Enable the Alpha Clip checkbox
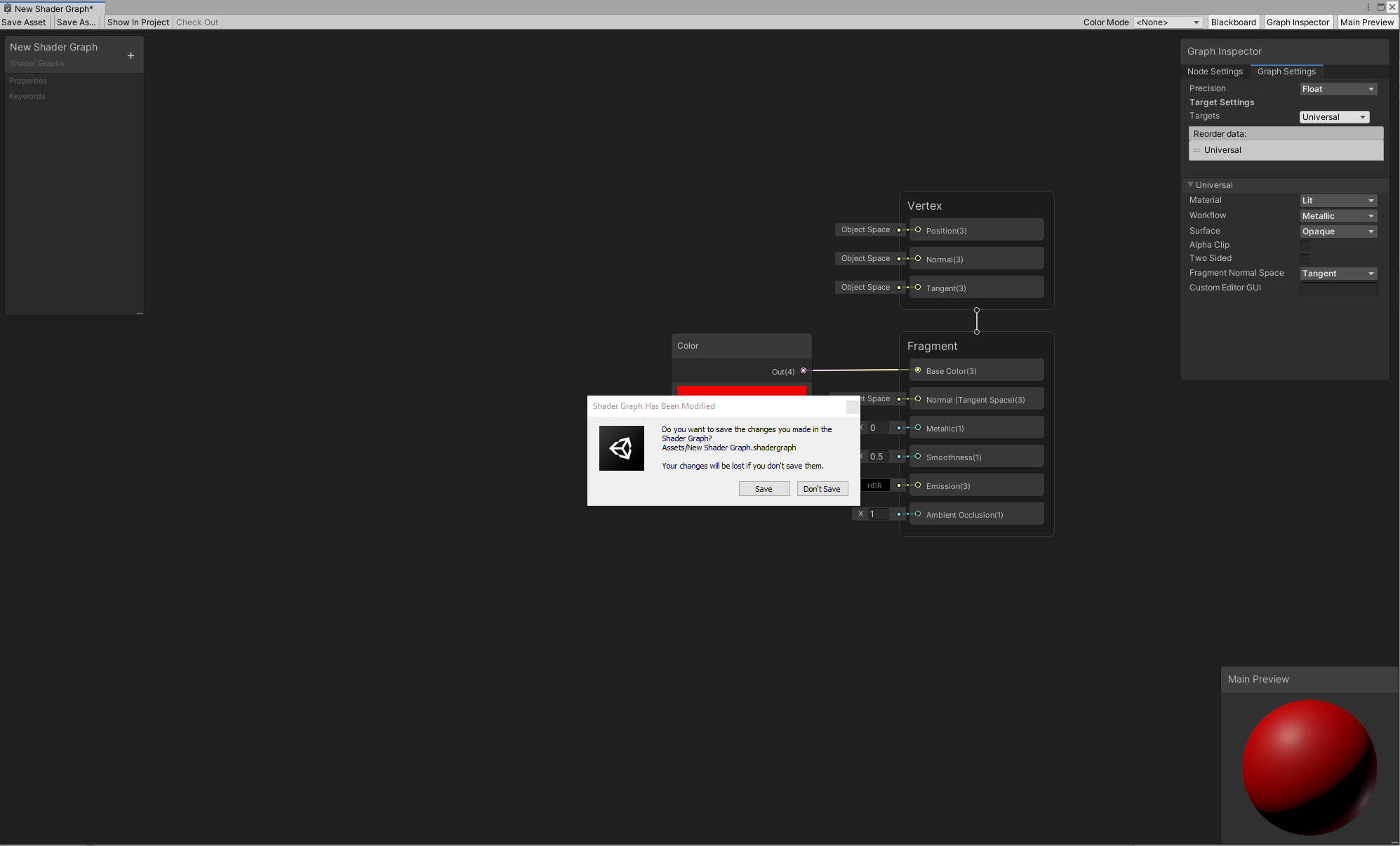 point(1305,245)
